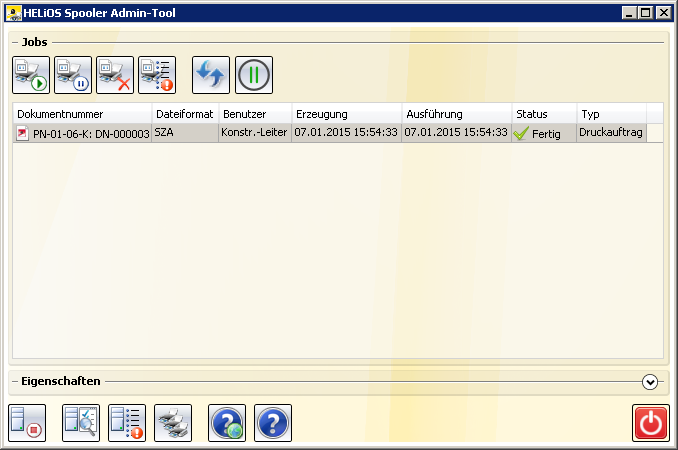Image resolution: width=678 pixels, height=450 pixels.
Task: Toggle the green pause spooler button
Action: point(254,75)
